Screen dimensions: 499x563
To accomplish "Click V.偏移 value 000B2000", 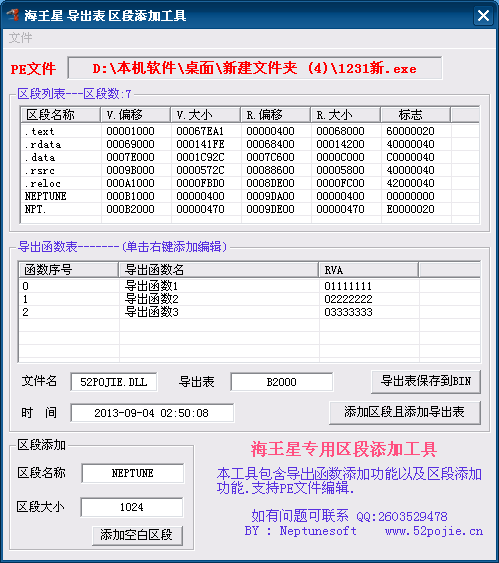I will 130,209.
